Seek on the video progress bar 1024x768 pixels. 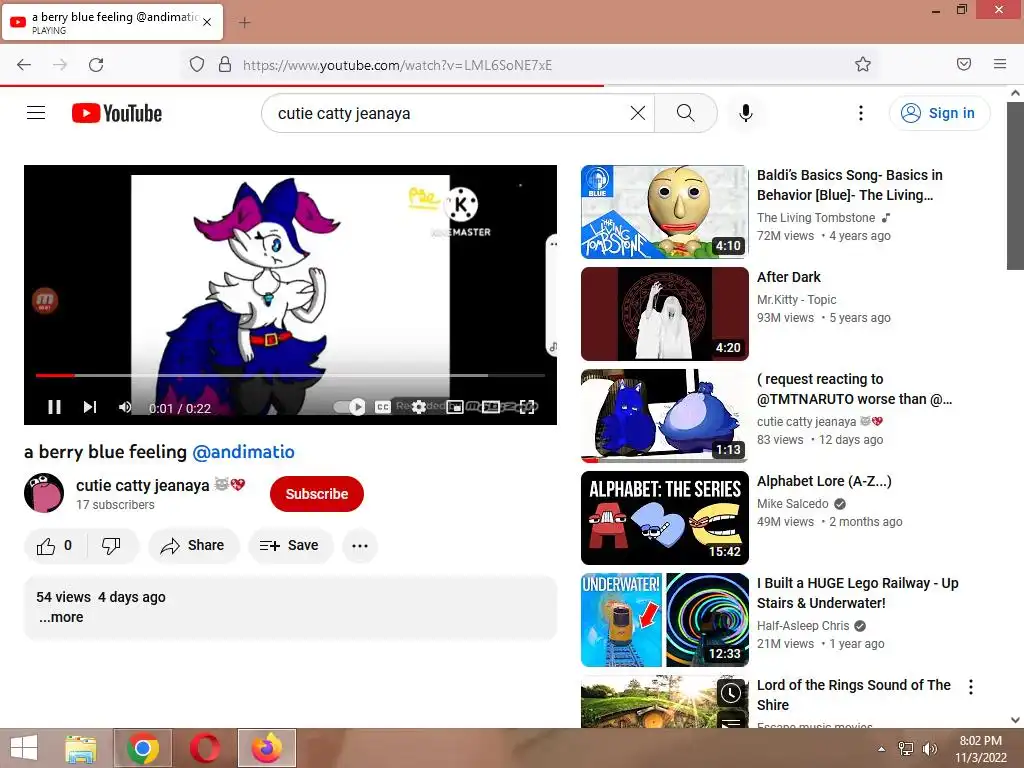[290, 376]
